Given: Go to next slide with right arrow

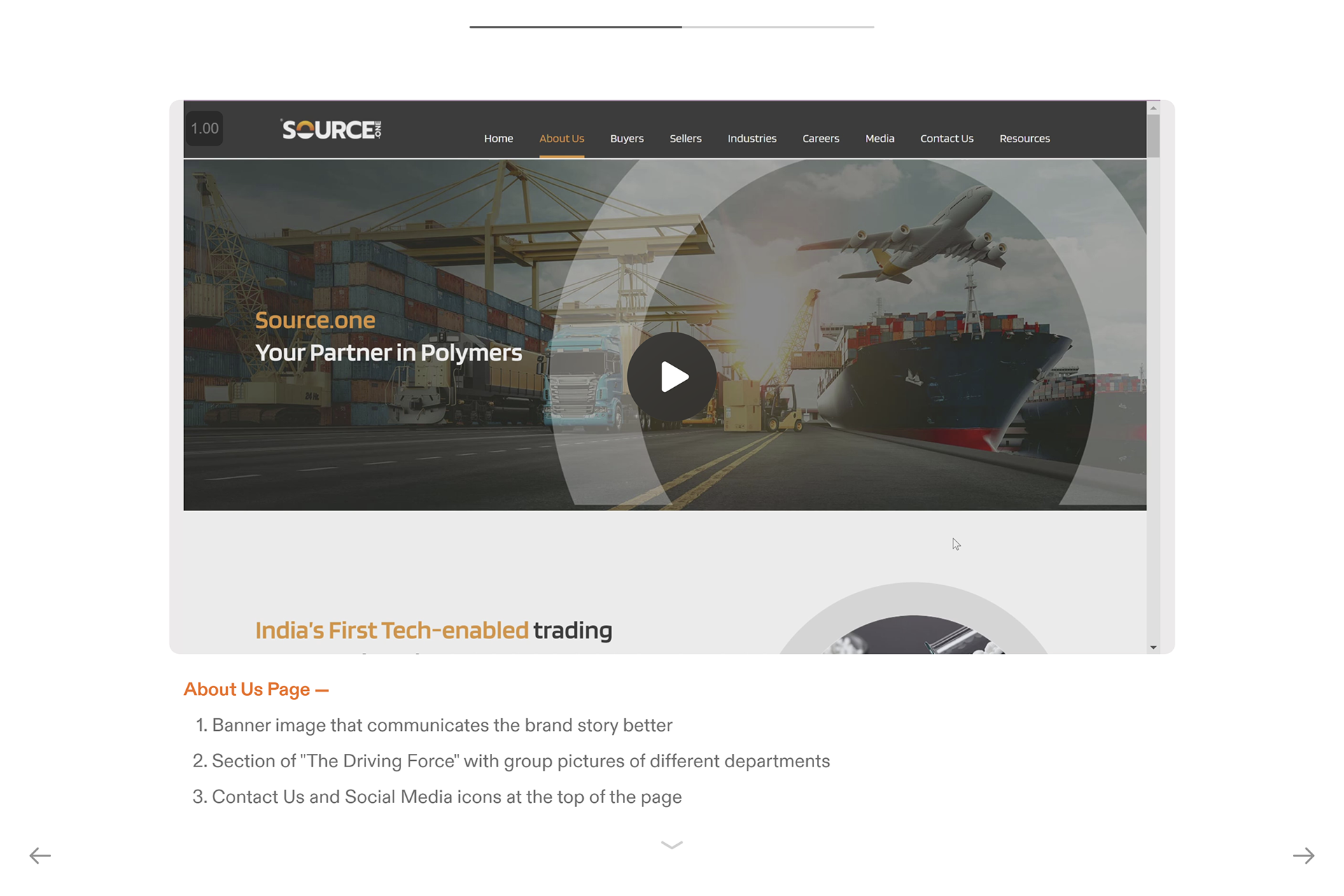Looking at the screenshot, I should pos(1303,855).
